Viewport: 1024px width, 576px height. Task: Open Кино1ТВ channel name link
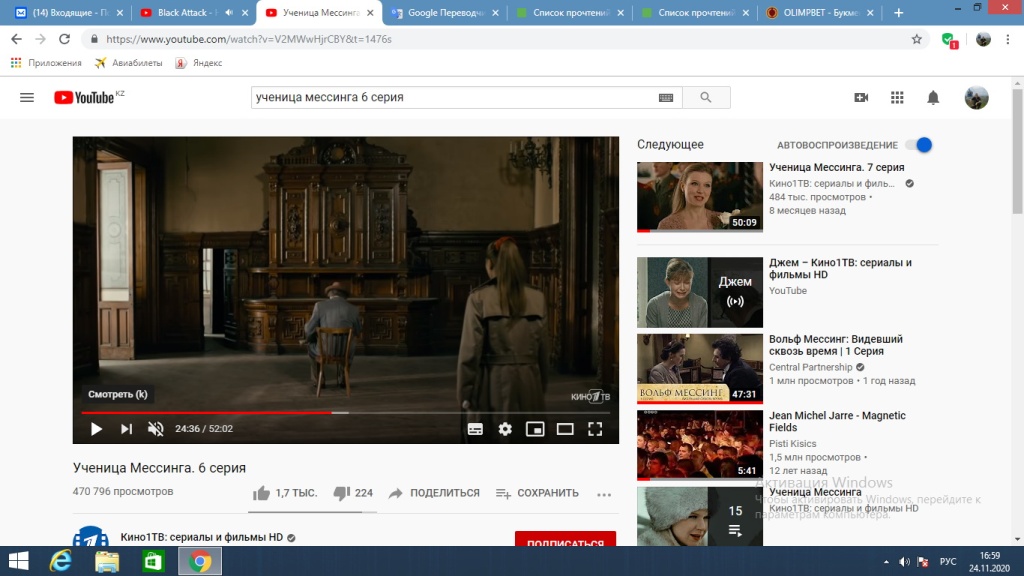(202, 537)
